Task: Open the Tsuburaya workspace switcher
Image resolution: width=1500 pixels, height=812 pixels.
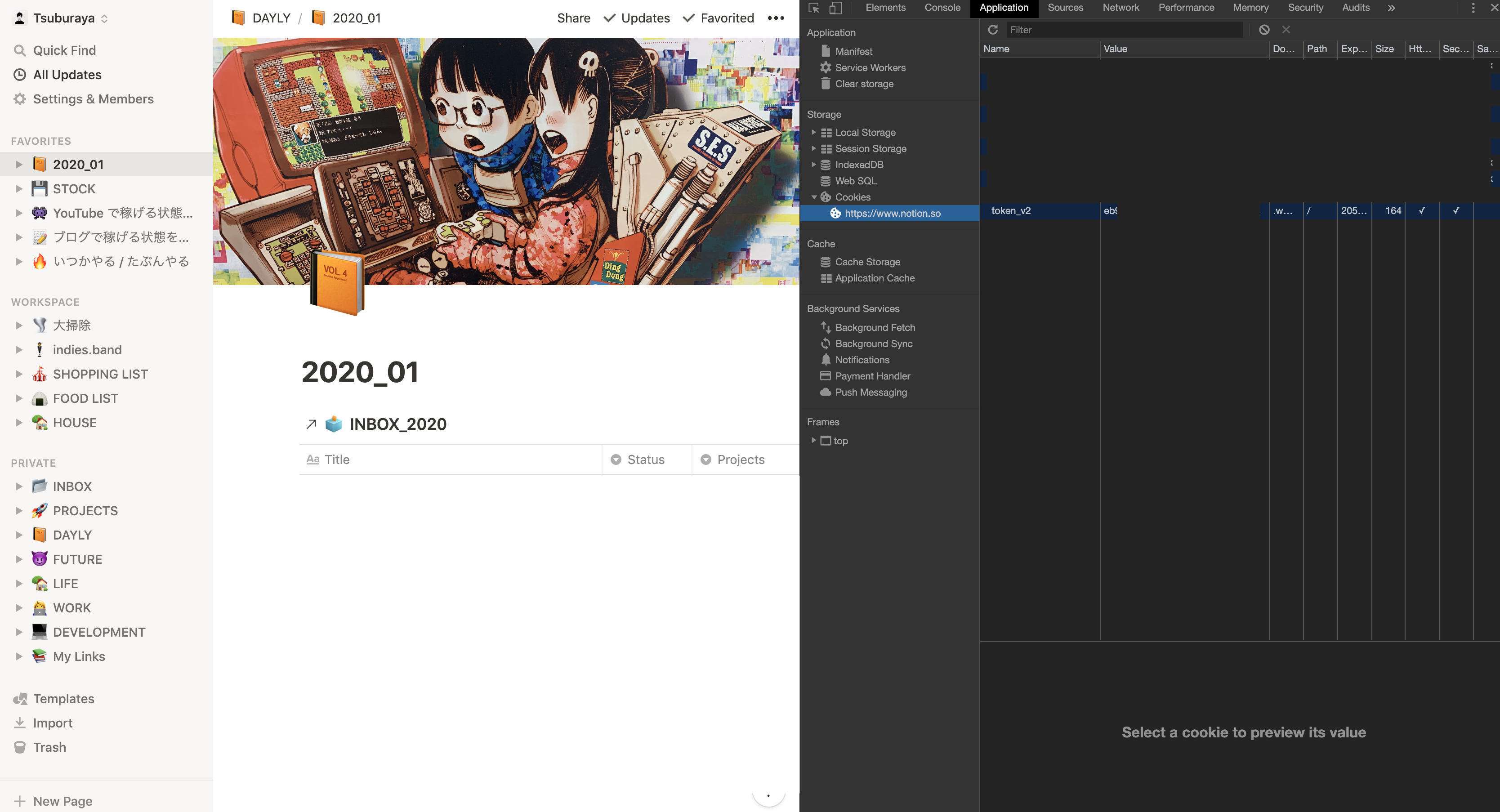Action: point(61,18)
